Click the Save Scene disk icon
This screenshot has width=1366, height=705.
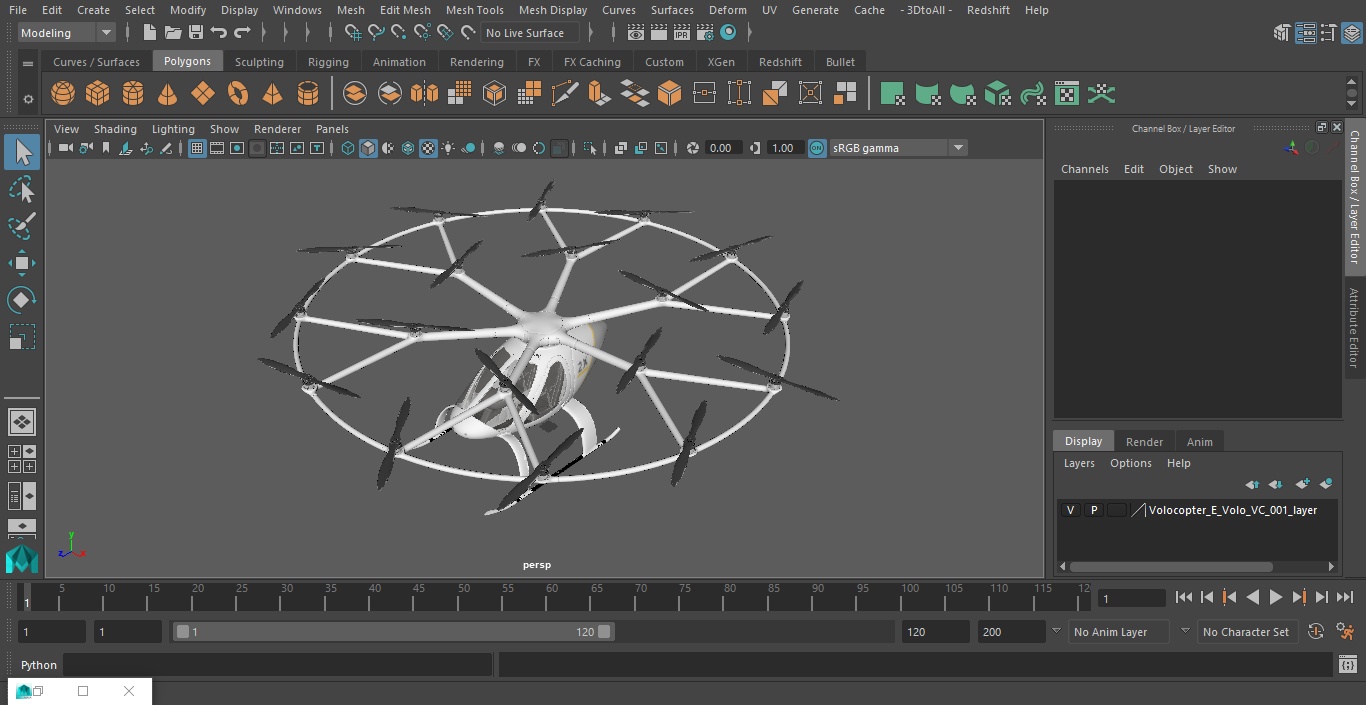click(196, 33)
